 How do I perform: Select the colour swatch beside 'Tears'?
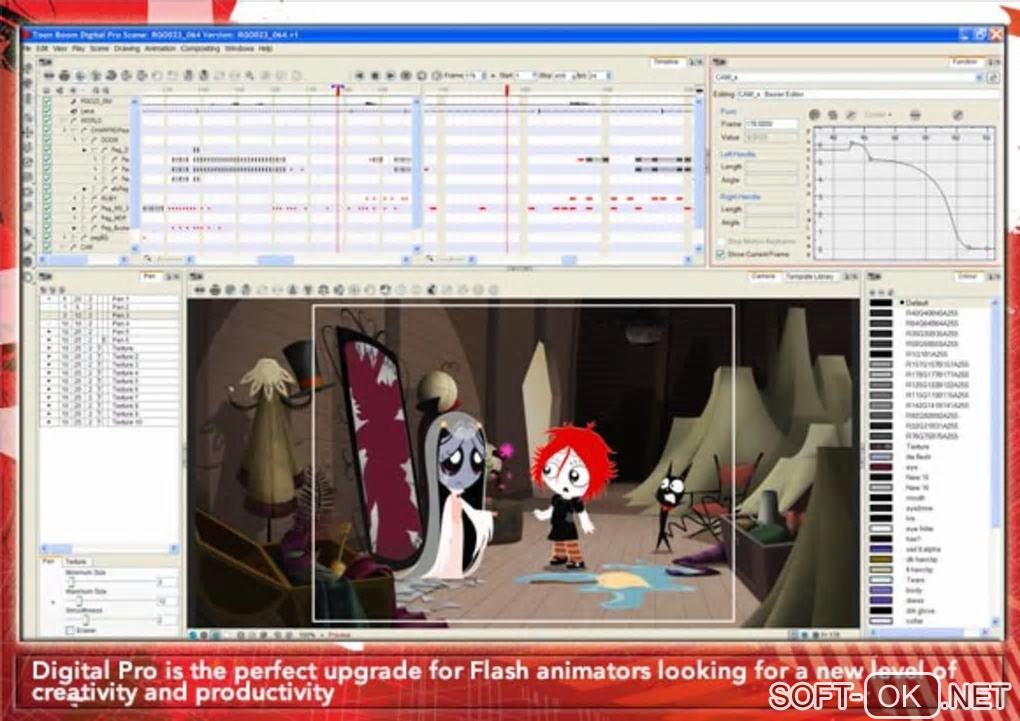click(881, 580)
